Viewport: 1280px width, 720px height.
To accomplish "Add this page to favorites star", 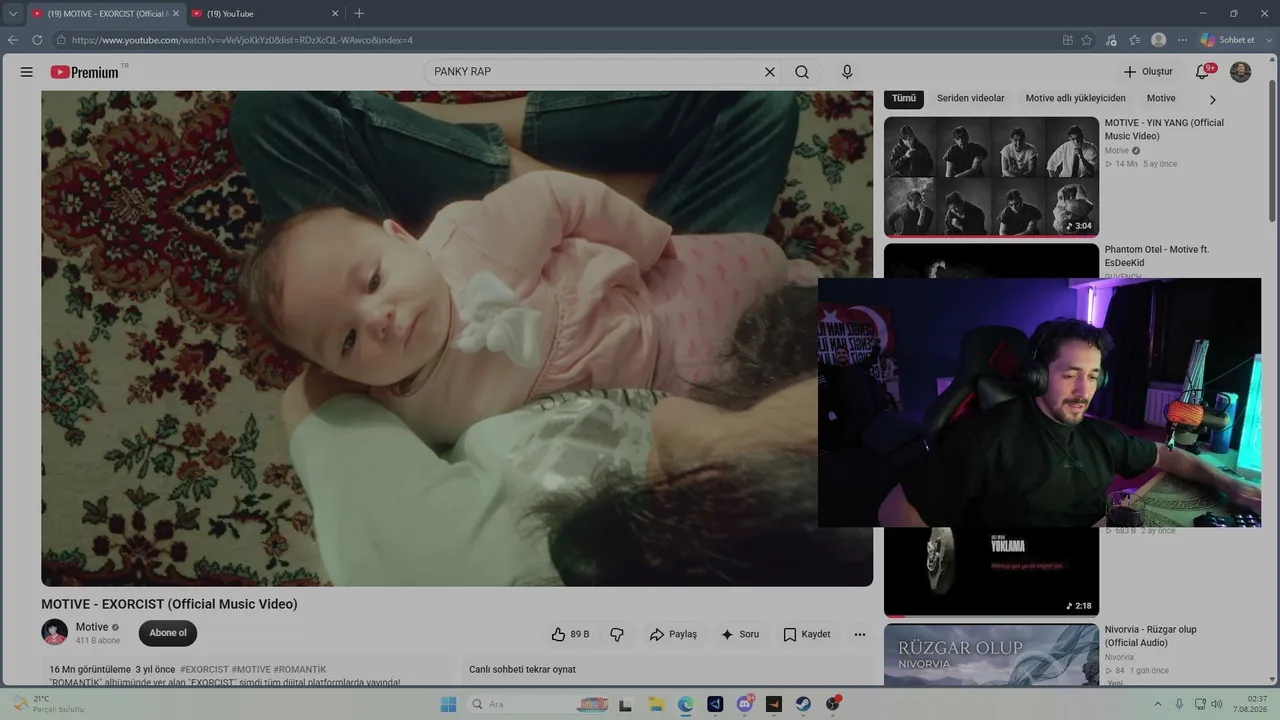I will click(1087, 40).
